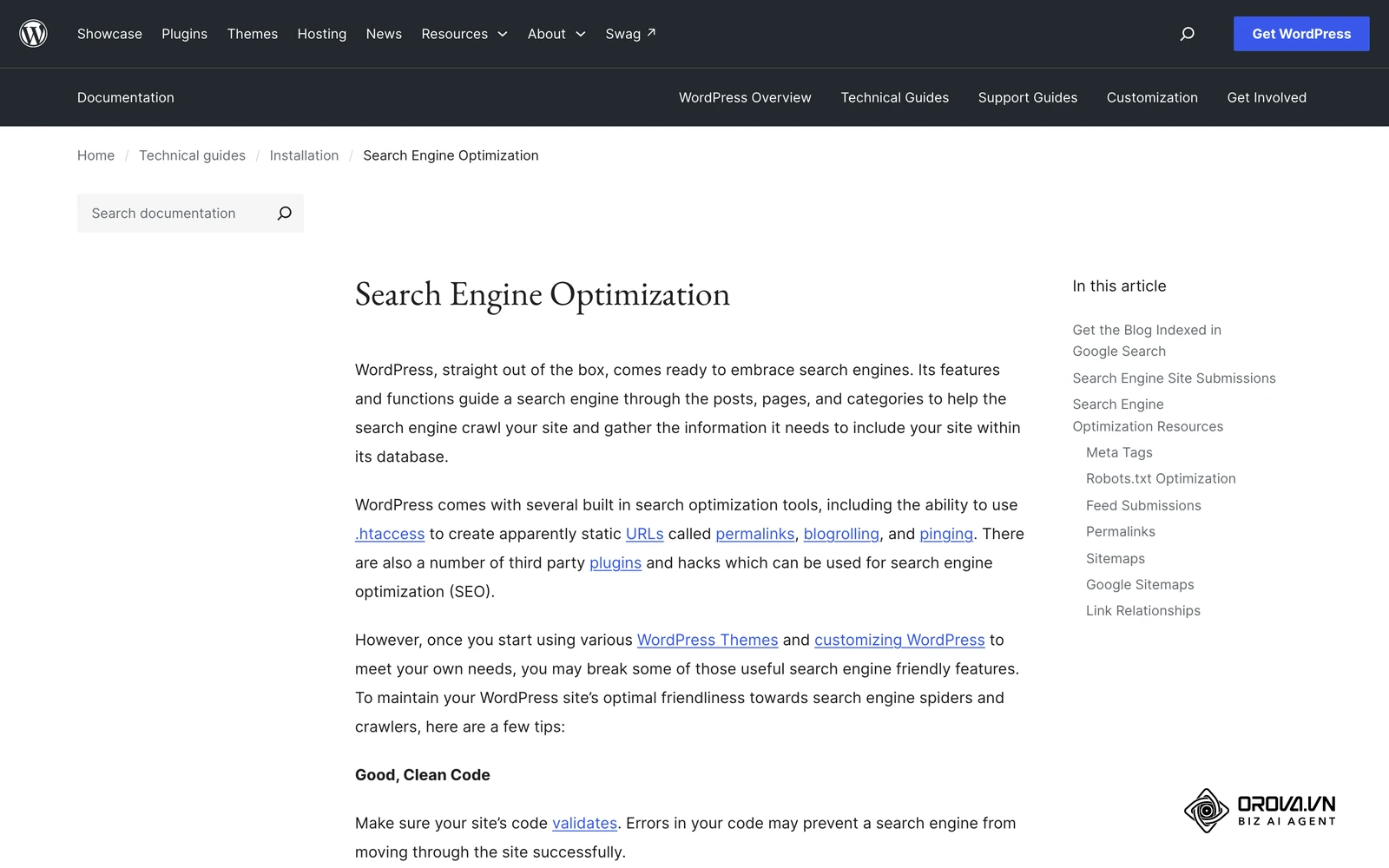Jump to Link Relationships section
1389x868 pixels.
pos(1143,610)
